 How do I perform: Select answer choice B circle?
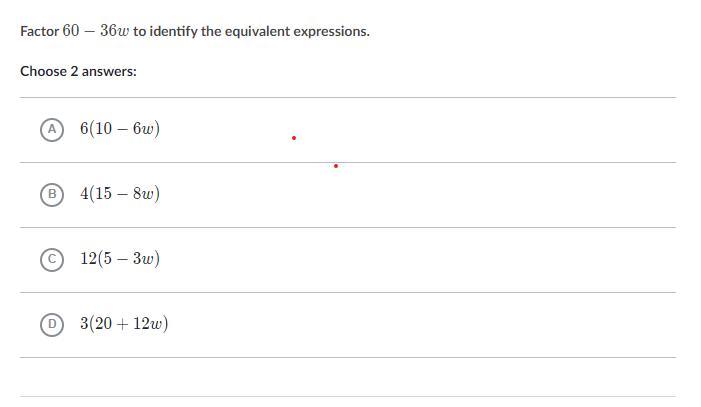pyautogui.click(x=50, y=194)
